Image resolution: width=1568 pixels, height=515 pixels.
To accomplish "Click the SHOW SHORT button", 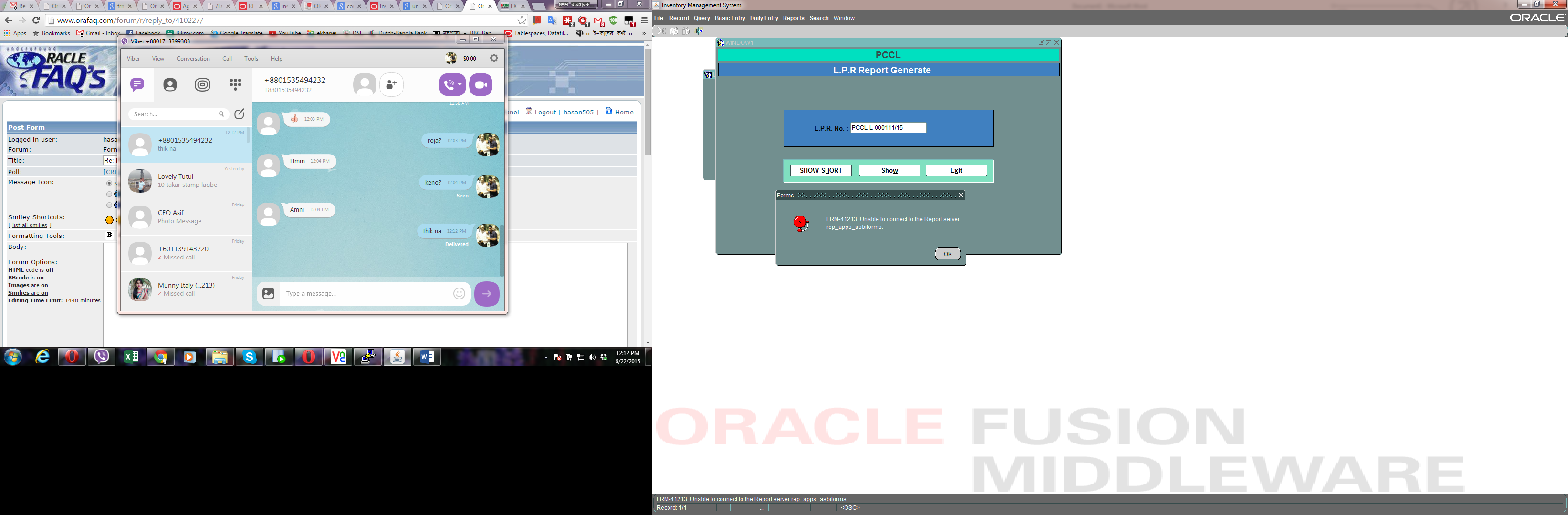I will 821,170.
